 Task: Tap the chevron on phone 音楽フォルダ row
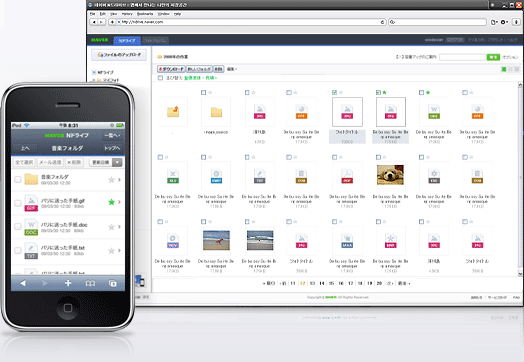[x=119, y=180]
